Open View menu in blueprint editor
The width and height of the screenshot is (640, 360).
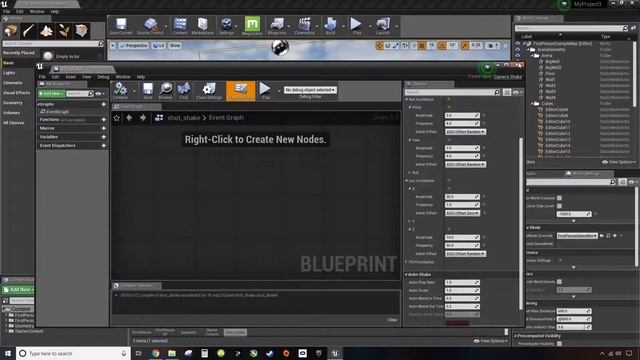click(87, 77)
